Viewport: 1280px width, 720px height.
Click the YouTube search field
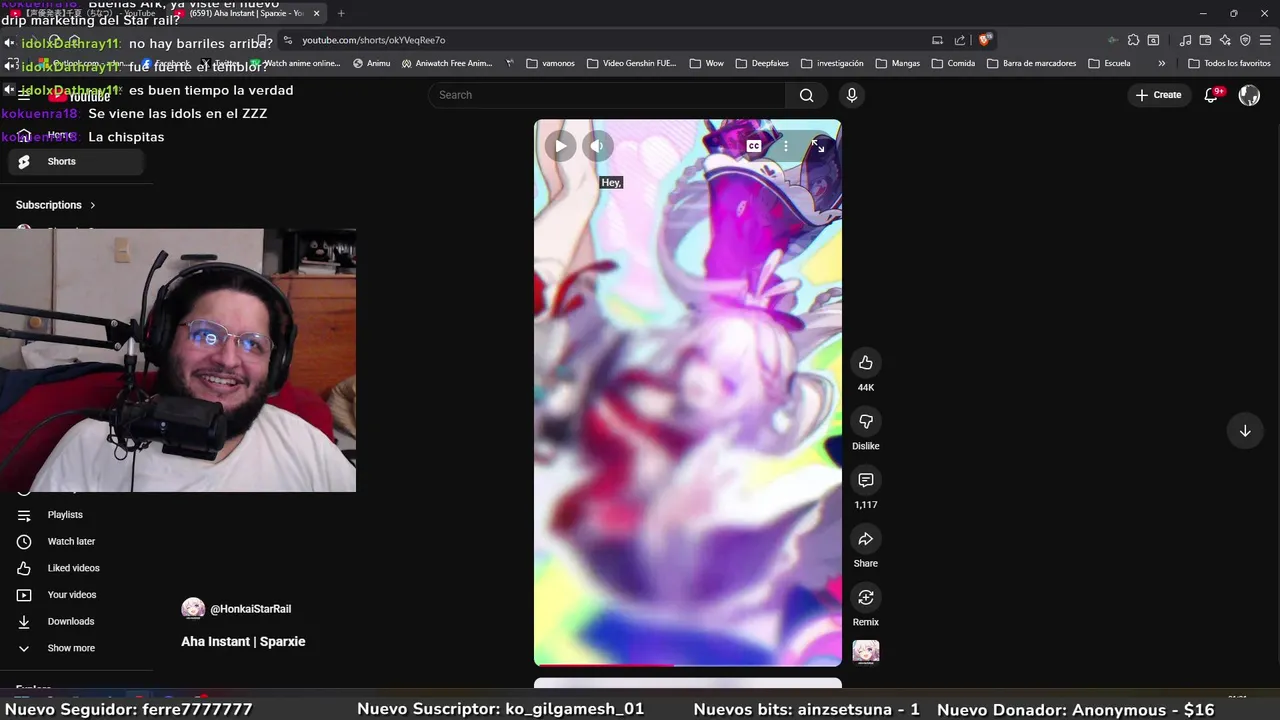608,95
